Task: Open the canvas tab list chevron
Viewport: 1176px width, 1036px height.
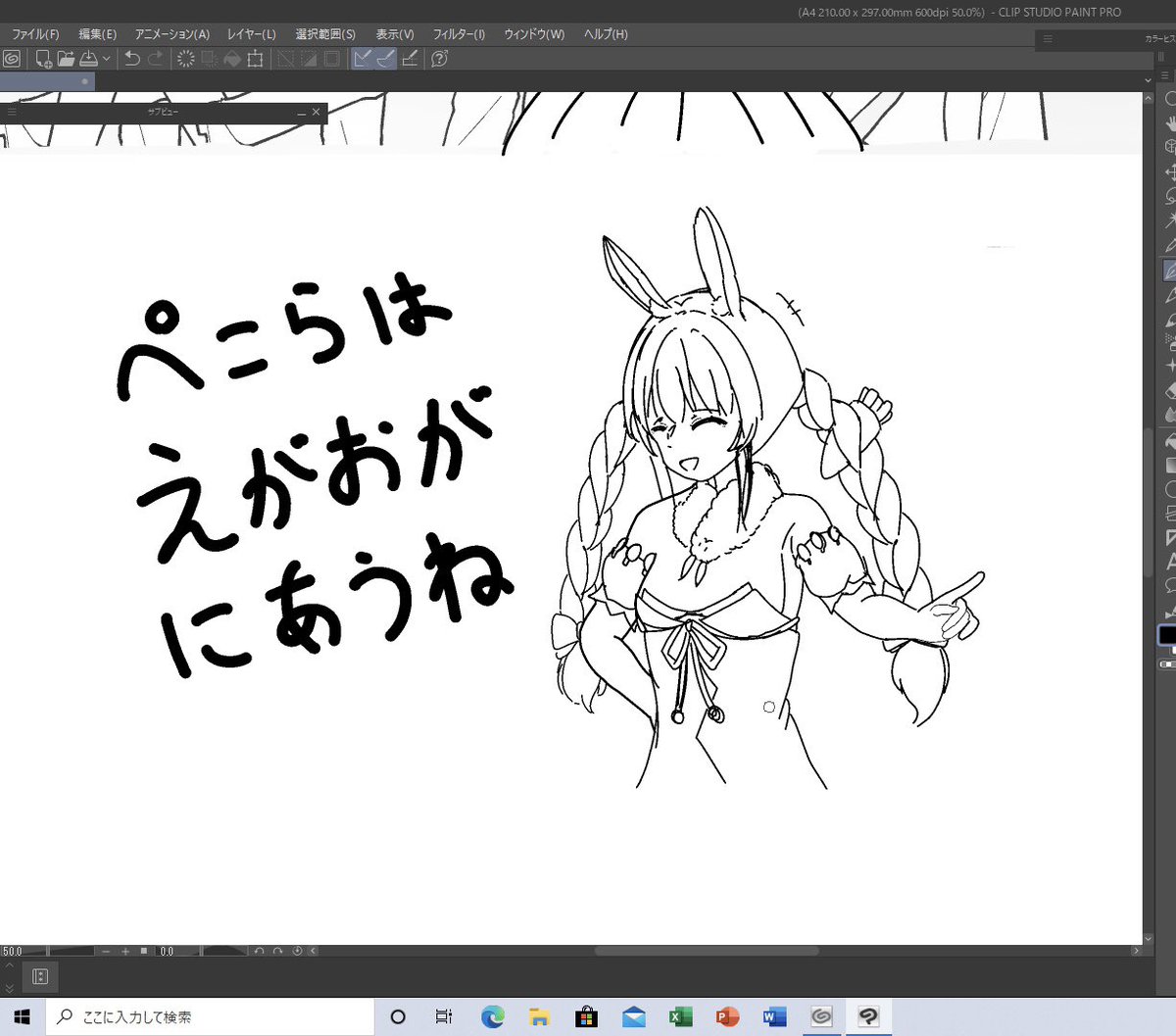Action: click(x=1150, y=79)
